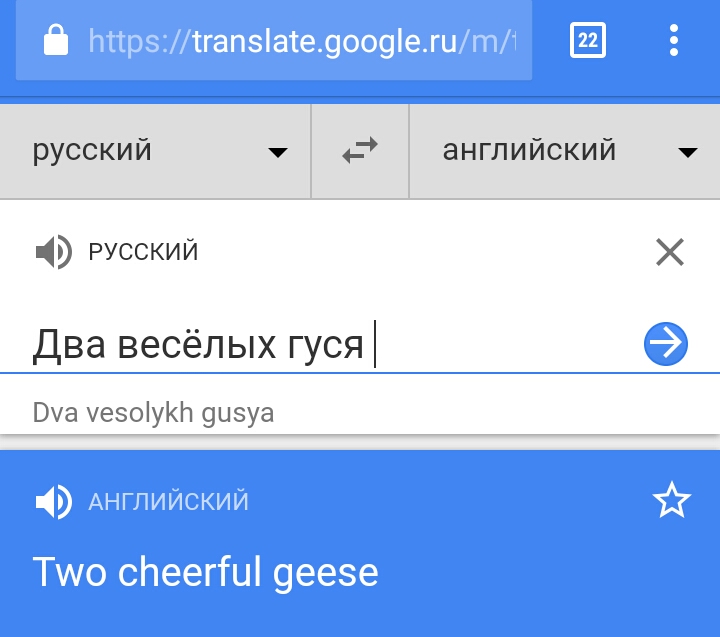Click the arrow beside английский target language
The height and width of the screenshot is (637, 720).
tap(687, 152)
